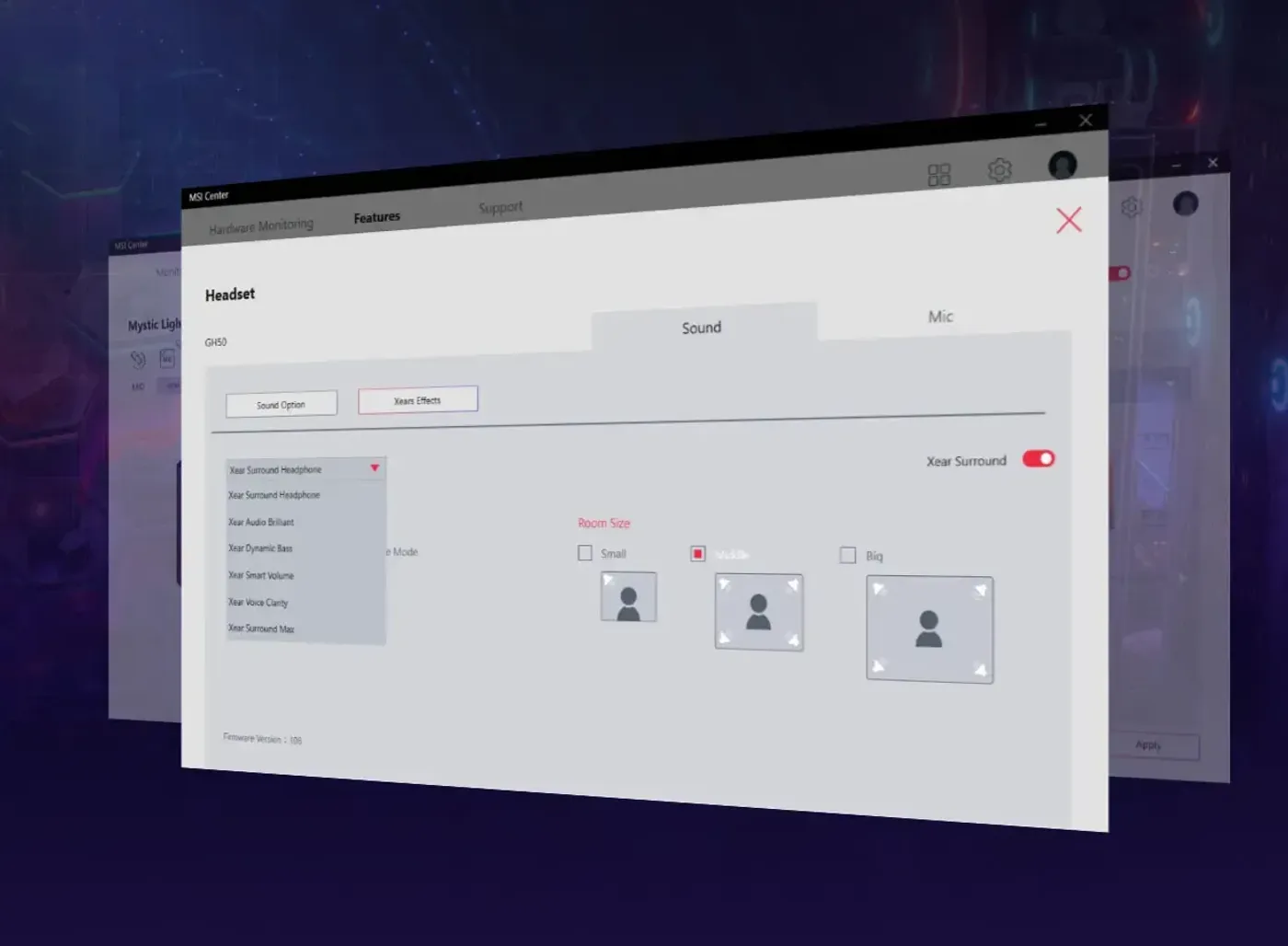
Task: Open the grid view icon in the header
Action: point(938,175)
